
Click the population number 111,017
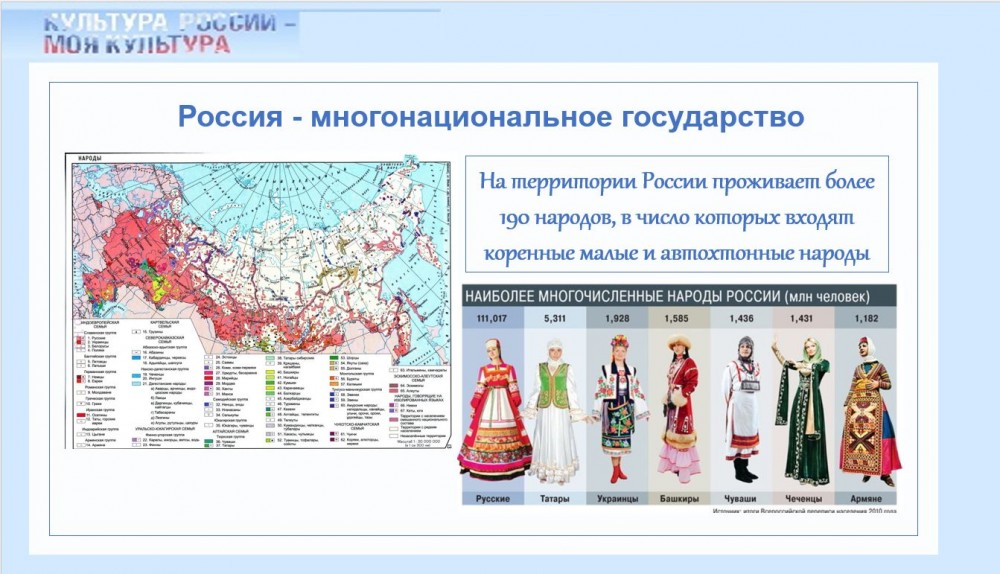tap(493, 317)
